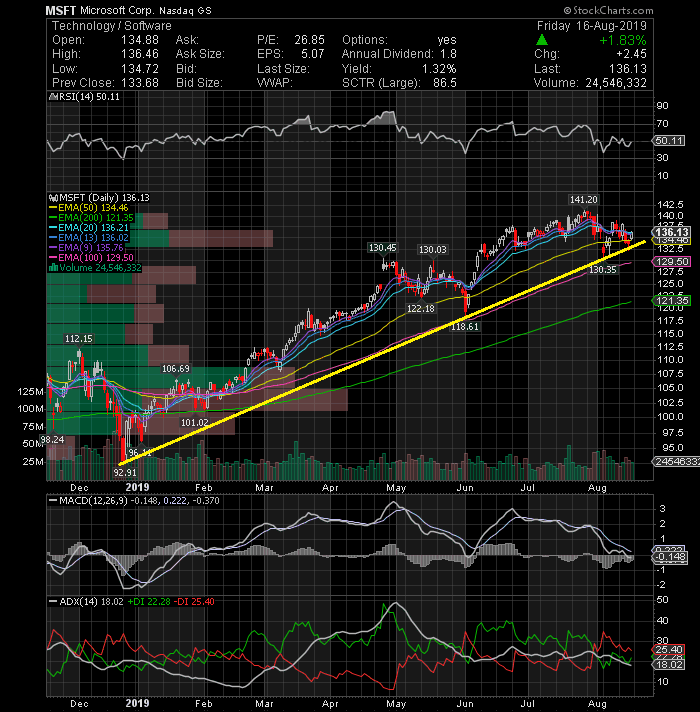Click the Microsoft Corp. company name
The width and height of the screenshot is (700, 712).
click(x=117, y=10)
